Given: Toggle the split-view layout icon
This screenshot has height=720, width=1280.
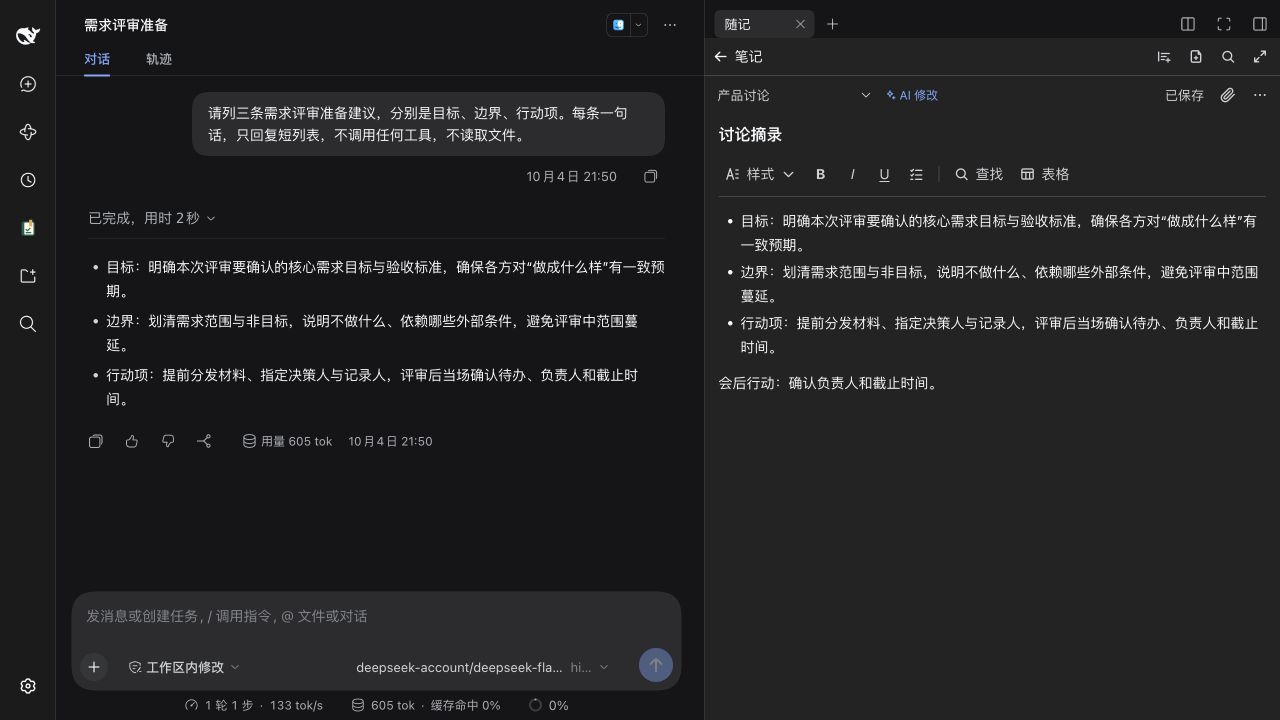Looking at the screenshot, I should [x=1188, y=24].
